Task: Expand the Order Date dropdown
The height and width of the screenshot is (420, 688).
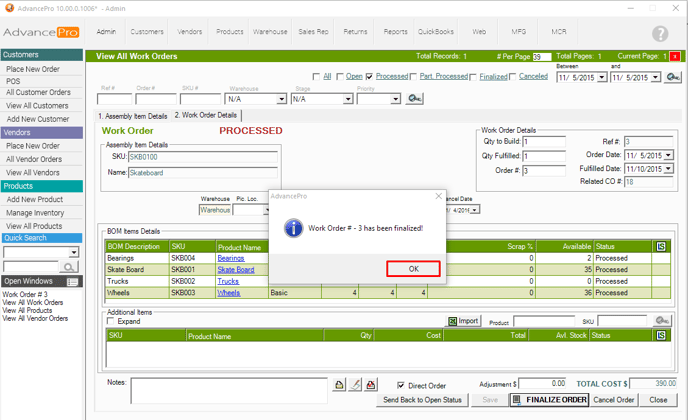Action: click(x=668, y=155)
